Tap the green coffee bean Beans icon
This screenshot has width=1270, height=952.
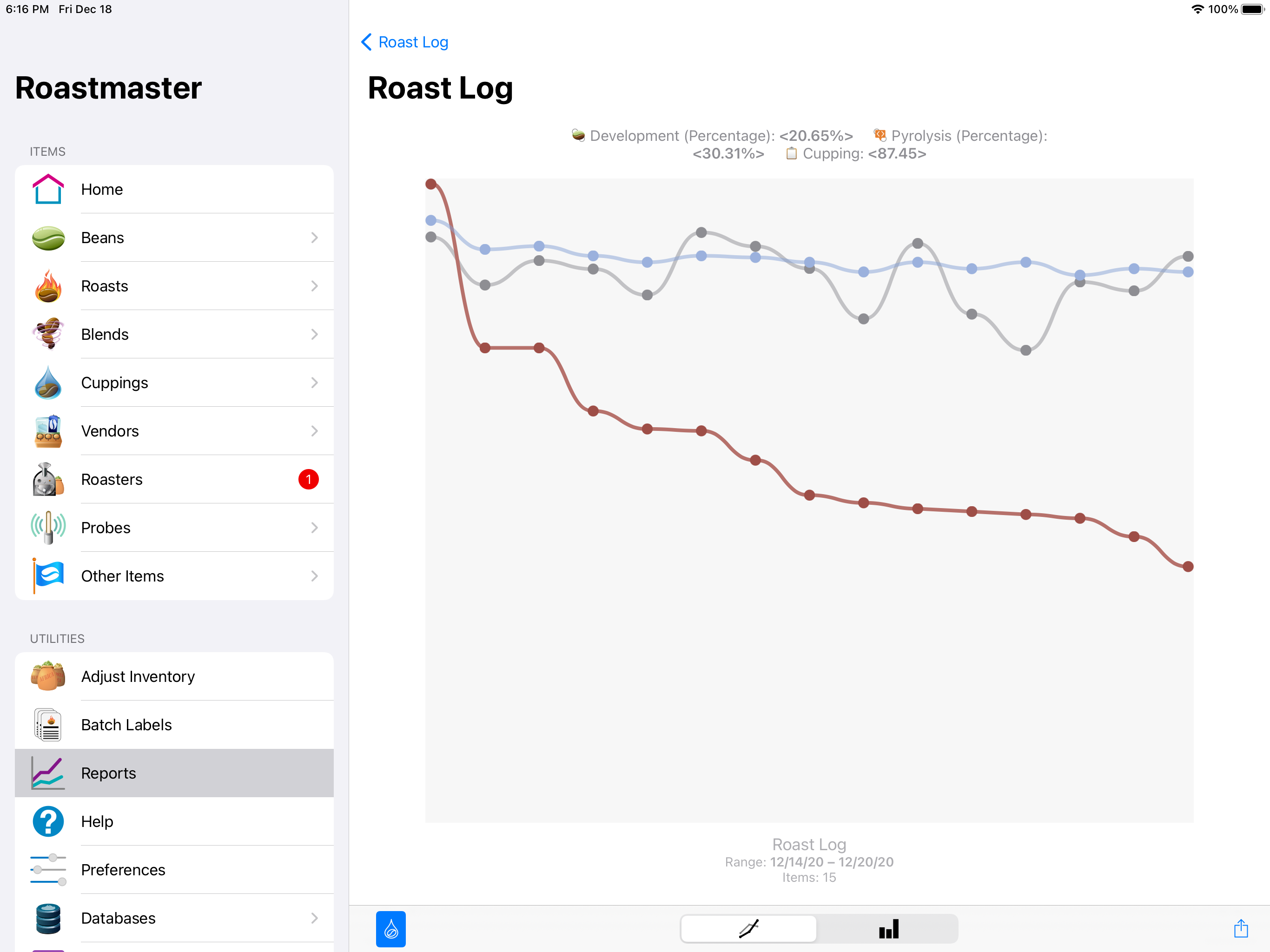(48, 238)
